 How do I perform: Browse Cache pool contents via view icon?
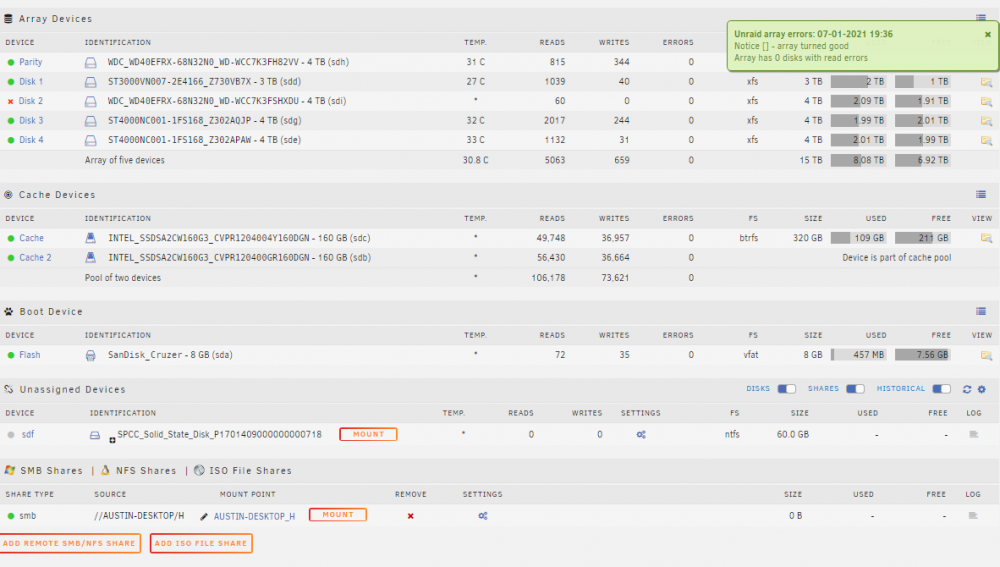pyautogui.click(x=986, y=239)
